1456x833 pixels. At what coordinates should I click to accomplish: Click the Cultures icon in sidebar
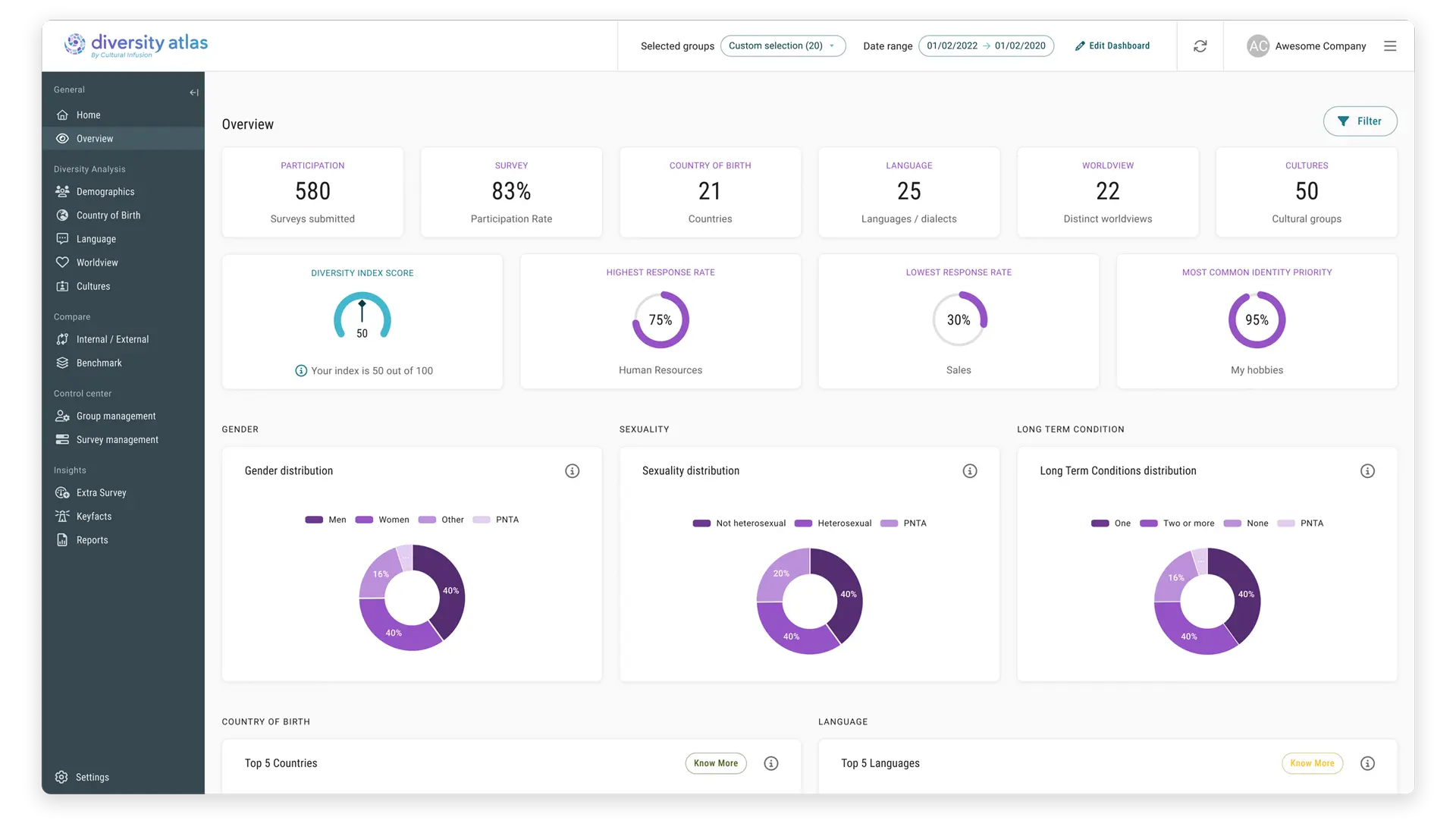click(x=62, y=286)
